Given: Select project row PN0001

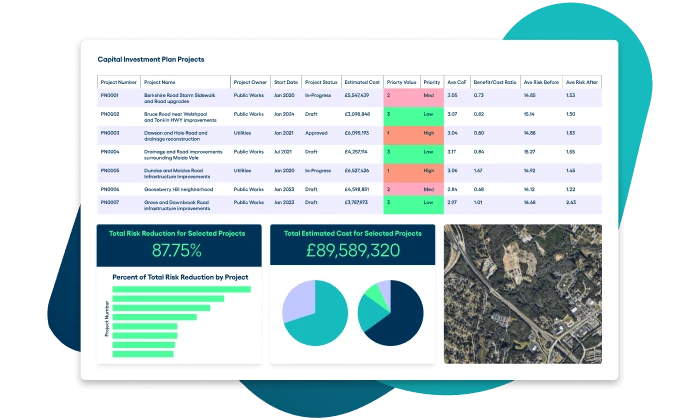Looking at the screenshot, I should (x=349, y=98).
